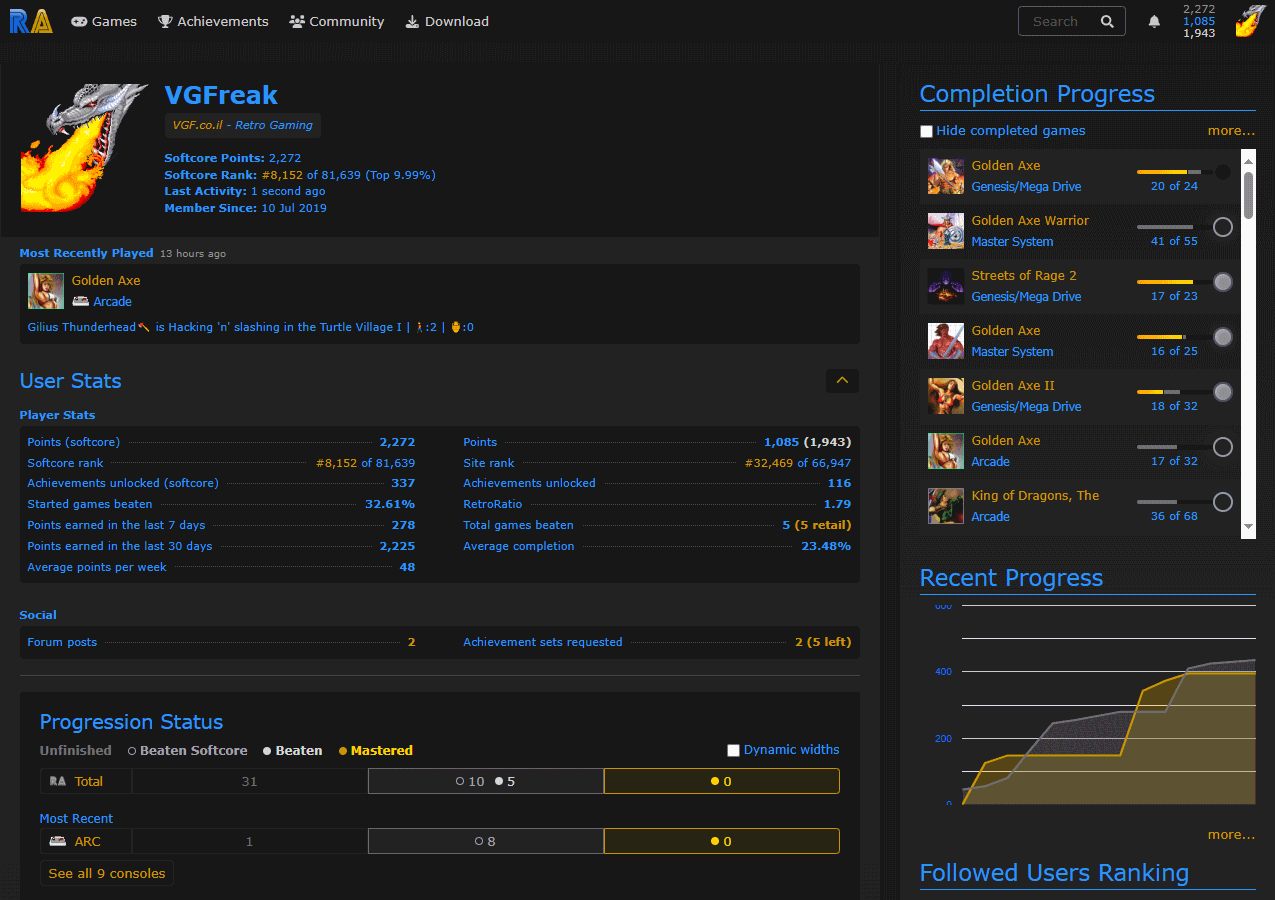Click the See all 9 consoles button

107,873
